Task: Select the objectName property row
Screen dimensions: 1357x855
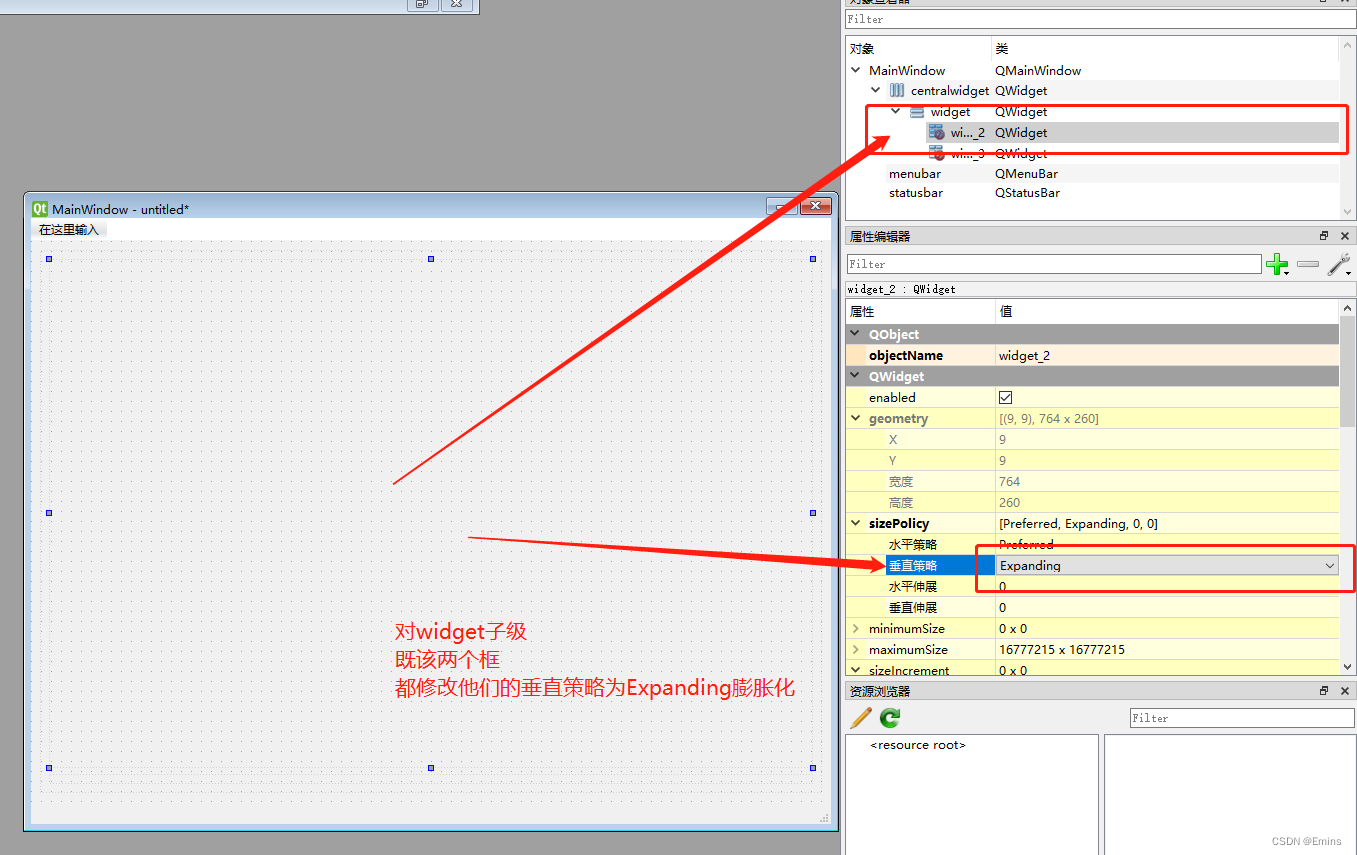Action: click(1092, 355)
